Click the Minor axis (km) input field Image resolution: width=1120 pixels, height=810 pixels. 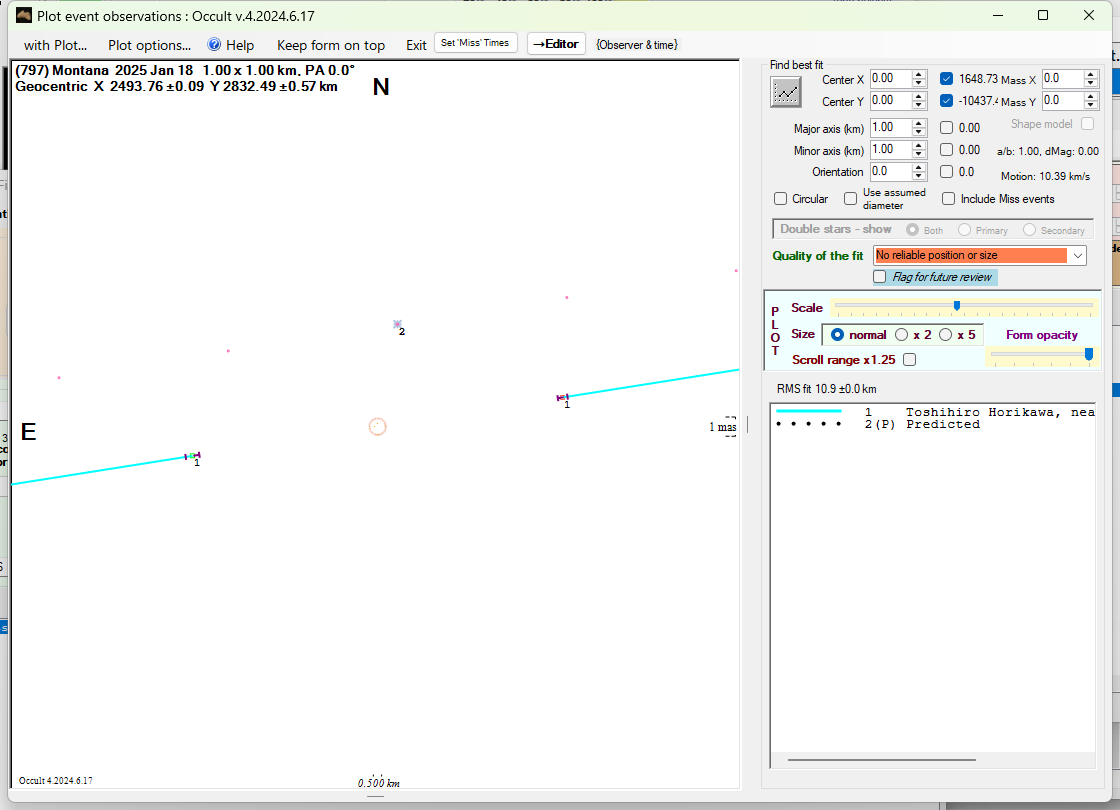coord(889,150)
